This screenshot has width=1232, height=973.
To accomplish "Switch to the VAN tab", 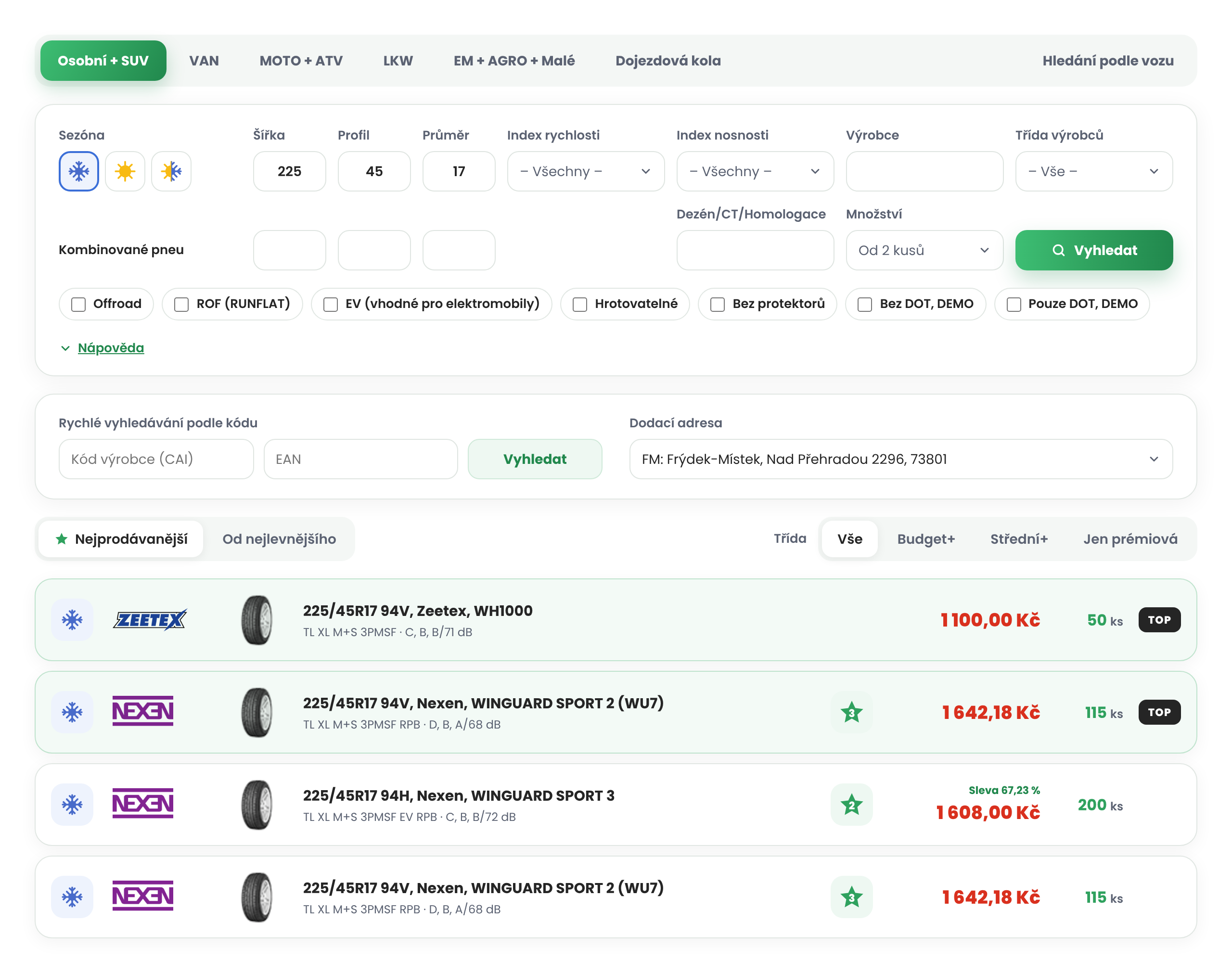I will [204, 61].
